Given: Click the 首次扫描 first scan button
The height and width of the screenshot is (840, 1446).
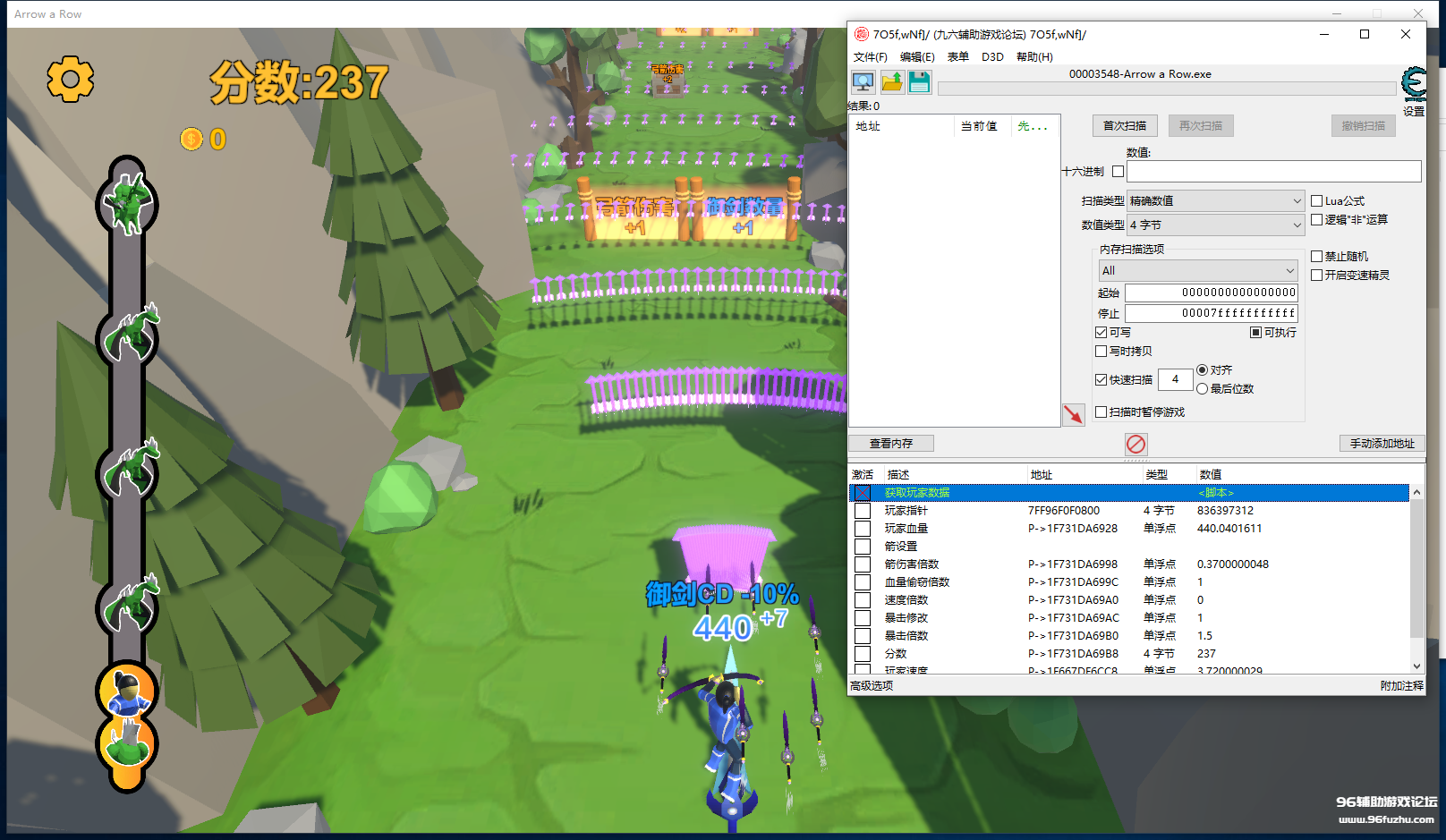Looking at the screenshot, I should tap(1125, 126).
